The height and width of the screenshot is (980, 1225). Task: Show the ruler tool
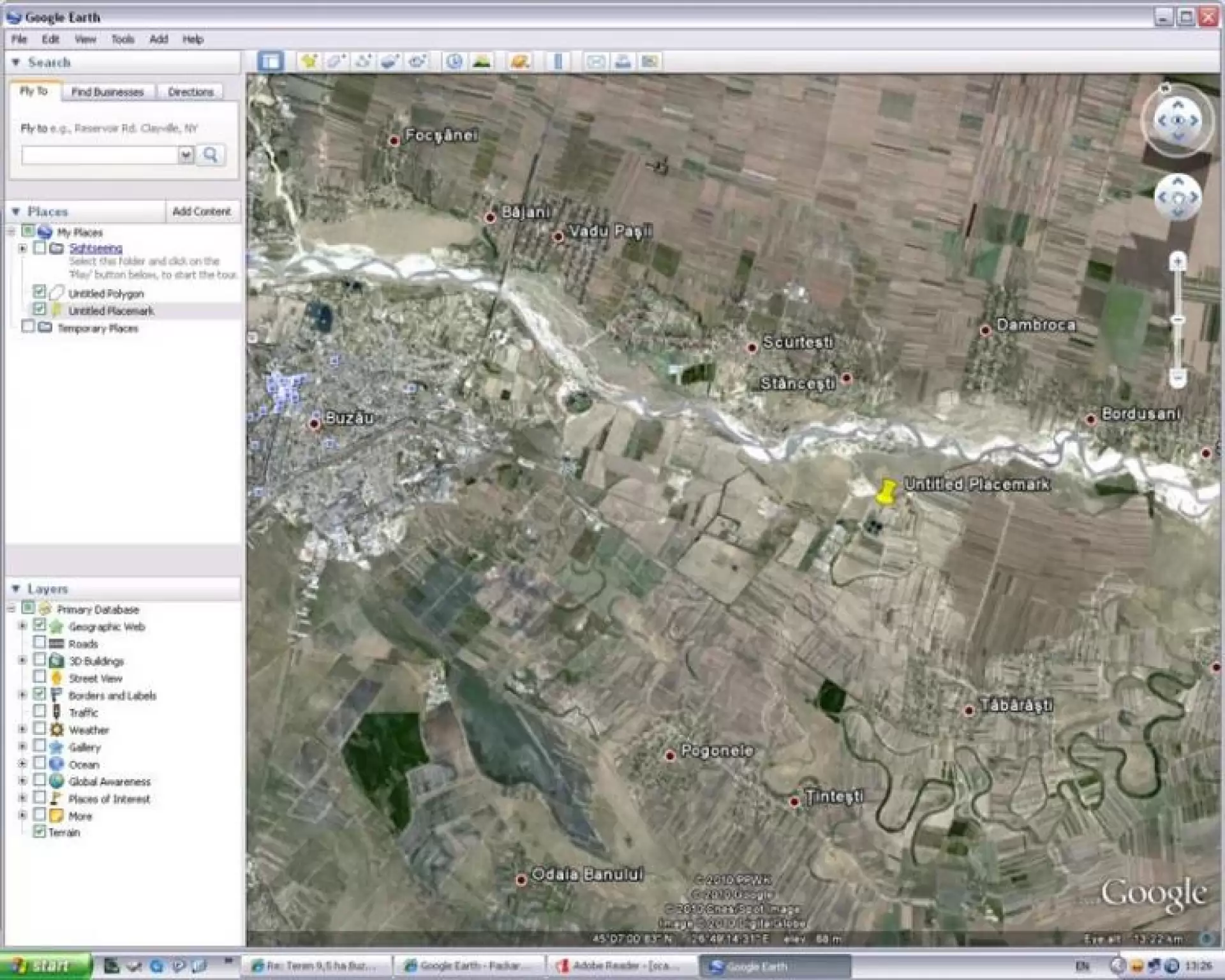558,62
